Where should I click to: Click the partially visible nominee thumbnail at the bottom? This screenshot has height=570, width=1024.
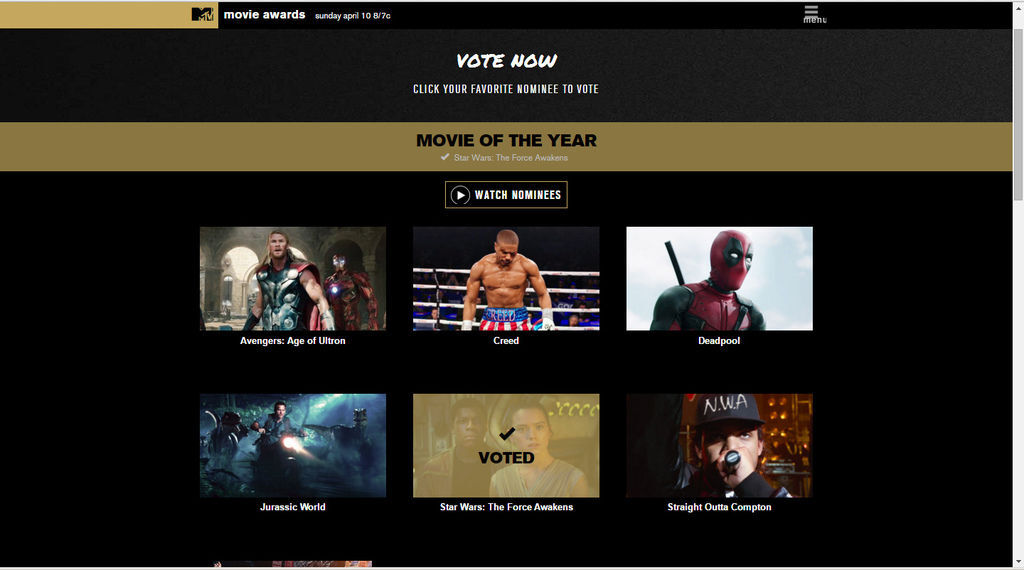pos(293,563)
